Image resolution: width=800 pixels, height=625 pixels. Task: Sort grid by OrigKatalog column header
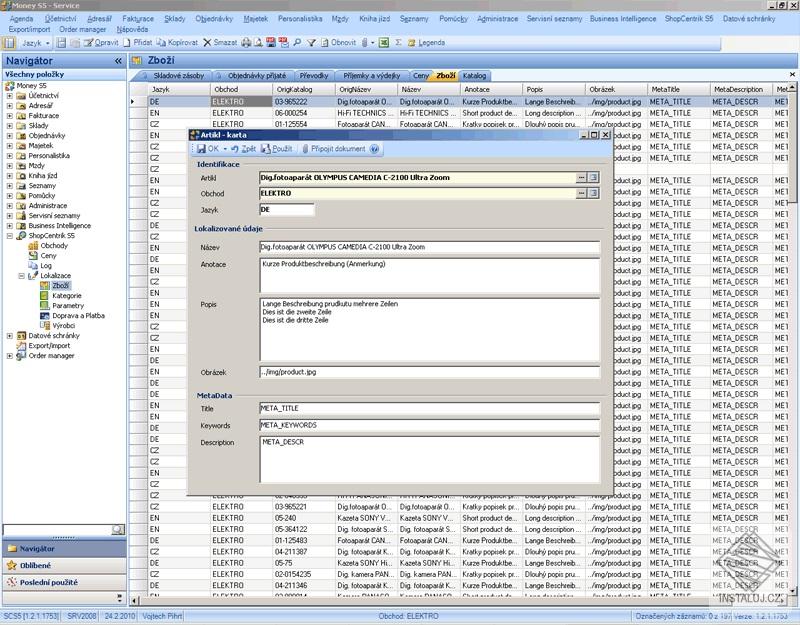[x=304, y=89]
